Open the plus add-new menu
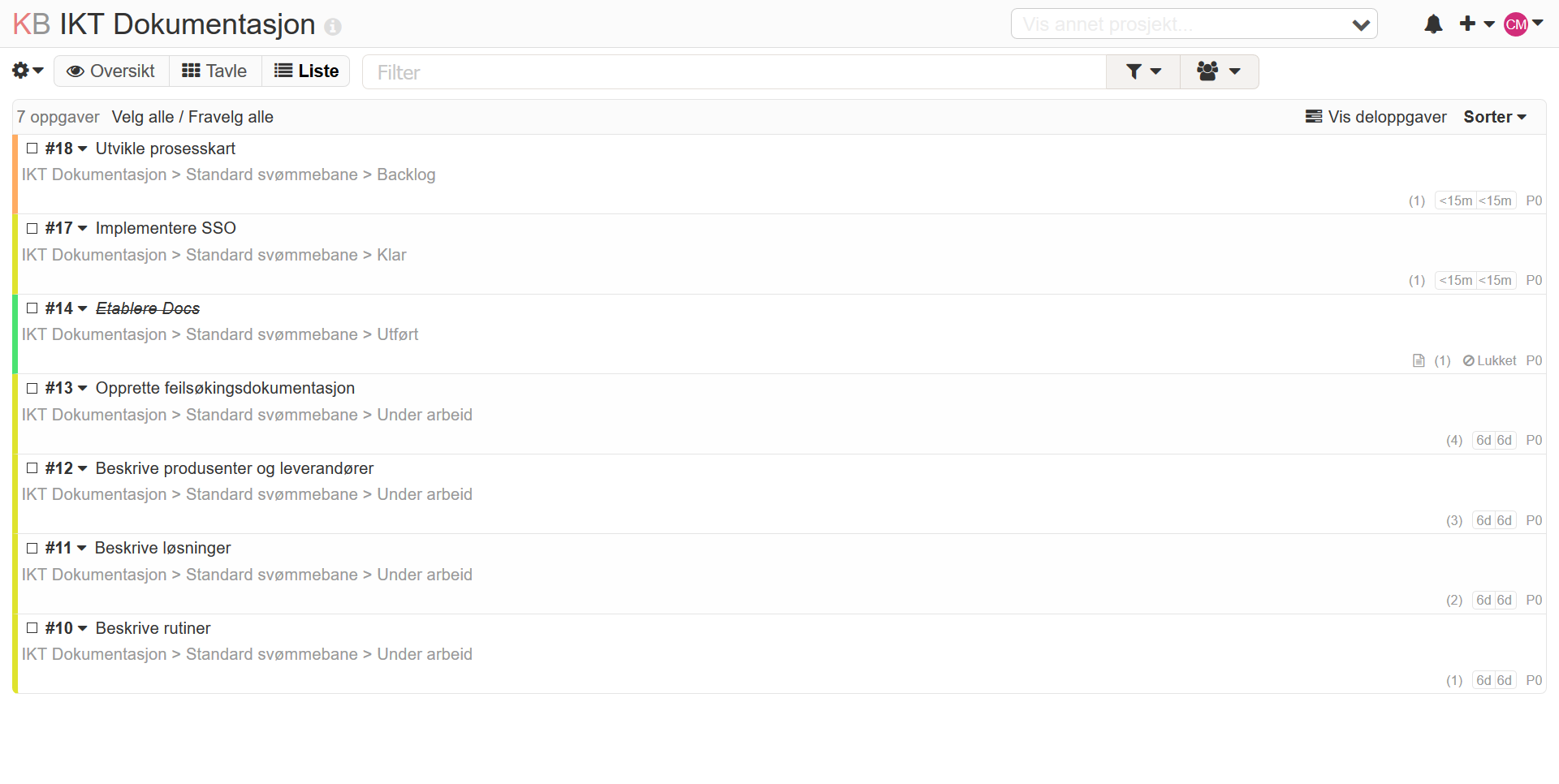1559x784 pixels. click(1475, 24)
